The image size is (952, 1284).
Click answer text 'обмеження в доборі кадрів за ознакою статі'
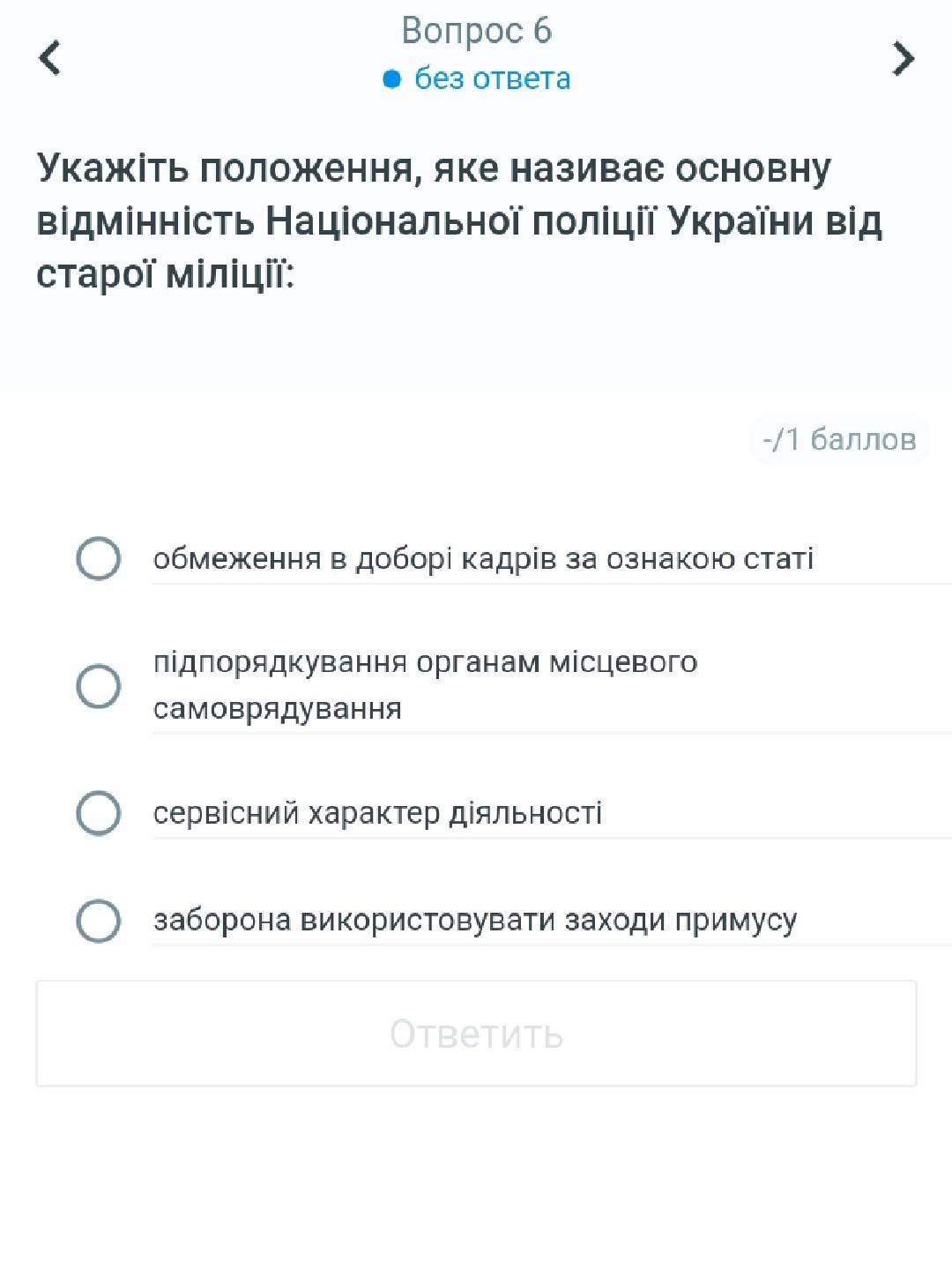(483, 559)
